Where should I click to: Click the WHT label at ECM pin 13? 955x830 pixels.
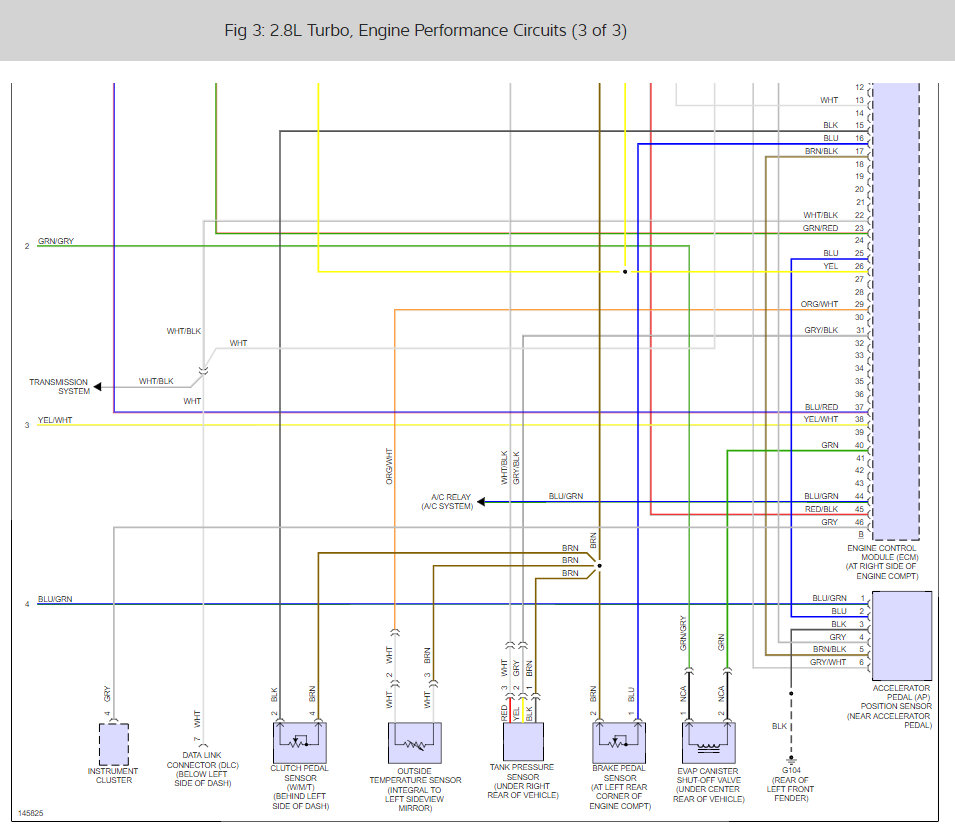coord(829,100)
